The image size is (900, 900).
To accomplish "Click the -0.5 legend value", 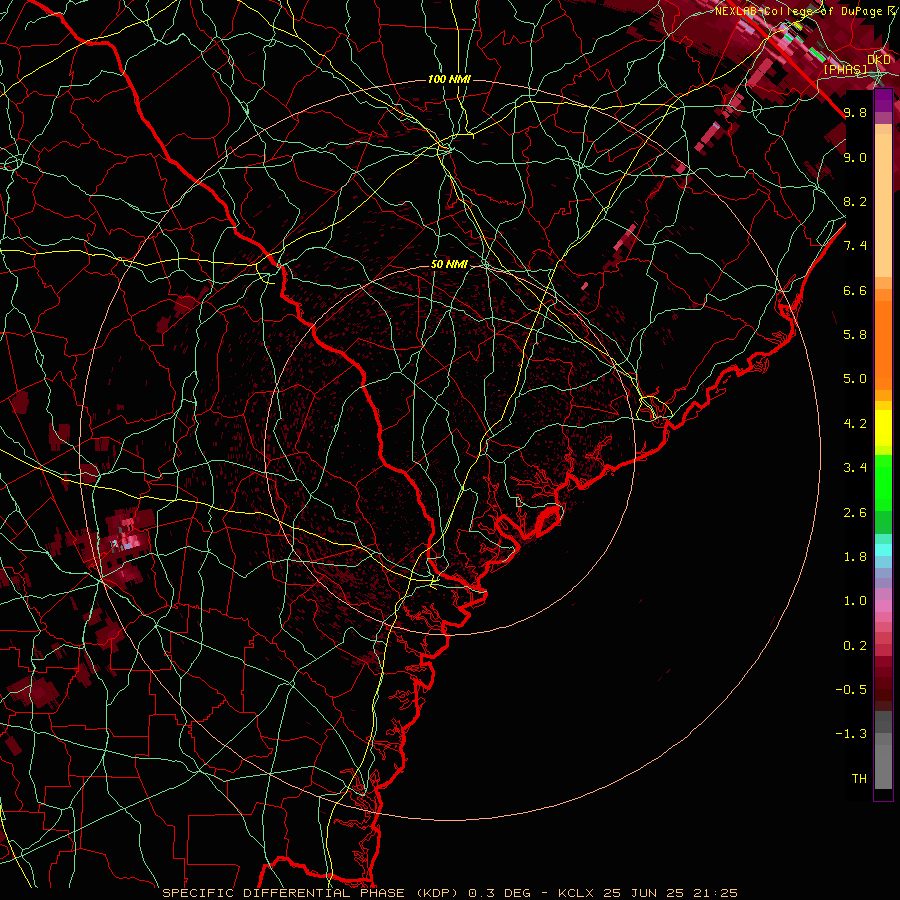I will pyautogui.click(x=851, y=690).
